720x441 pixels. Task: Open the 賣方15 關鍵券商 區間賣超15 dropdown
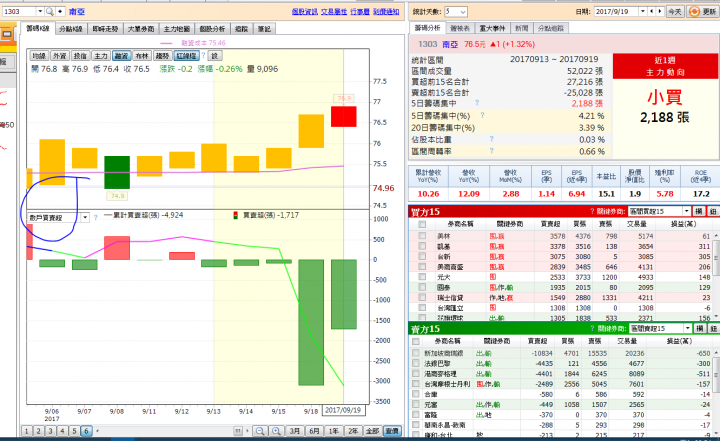point(687,328)
